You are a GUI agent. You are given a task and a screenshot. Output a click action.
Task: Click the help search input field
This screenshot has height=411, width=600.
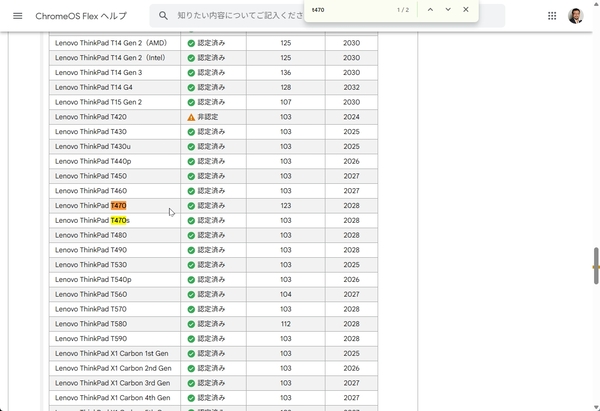[239, 16]
